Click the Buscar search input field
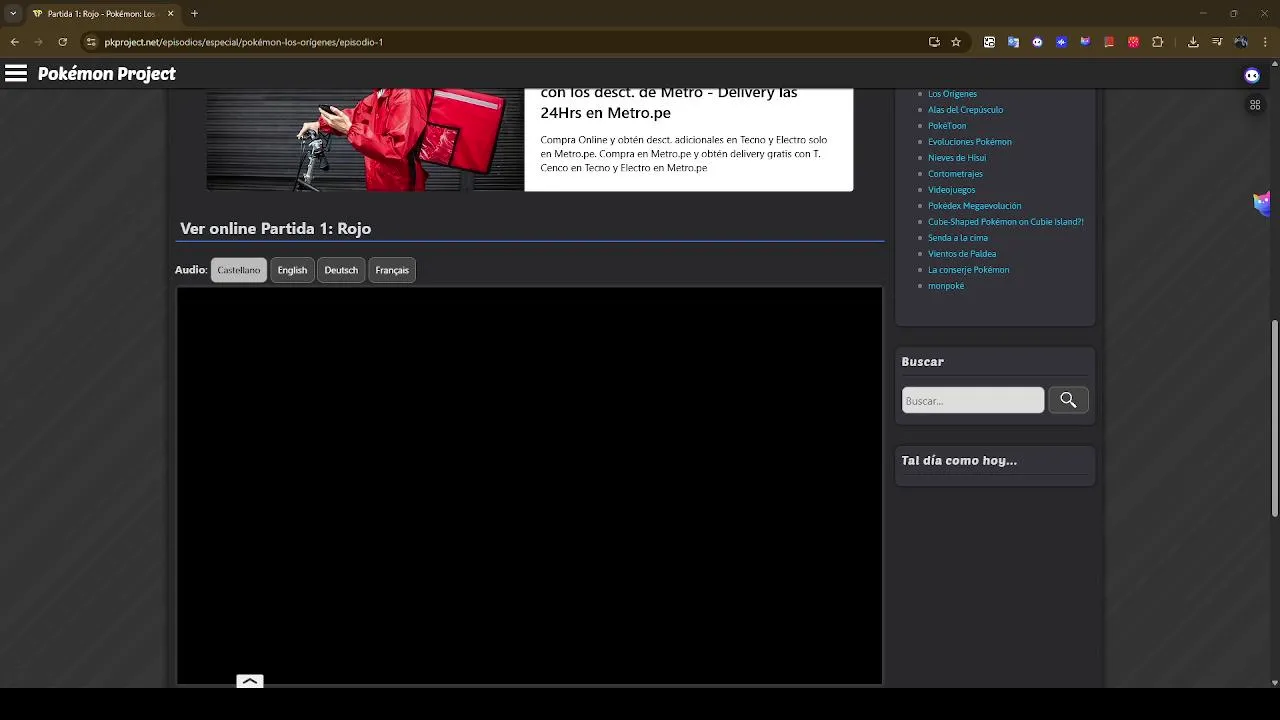Screen dimensions: 1280x720 (x=973, y=400)
